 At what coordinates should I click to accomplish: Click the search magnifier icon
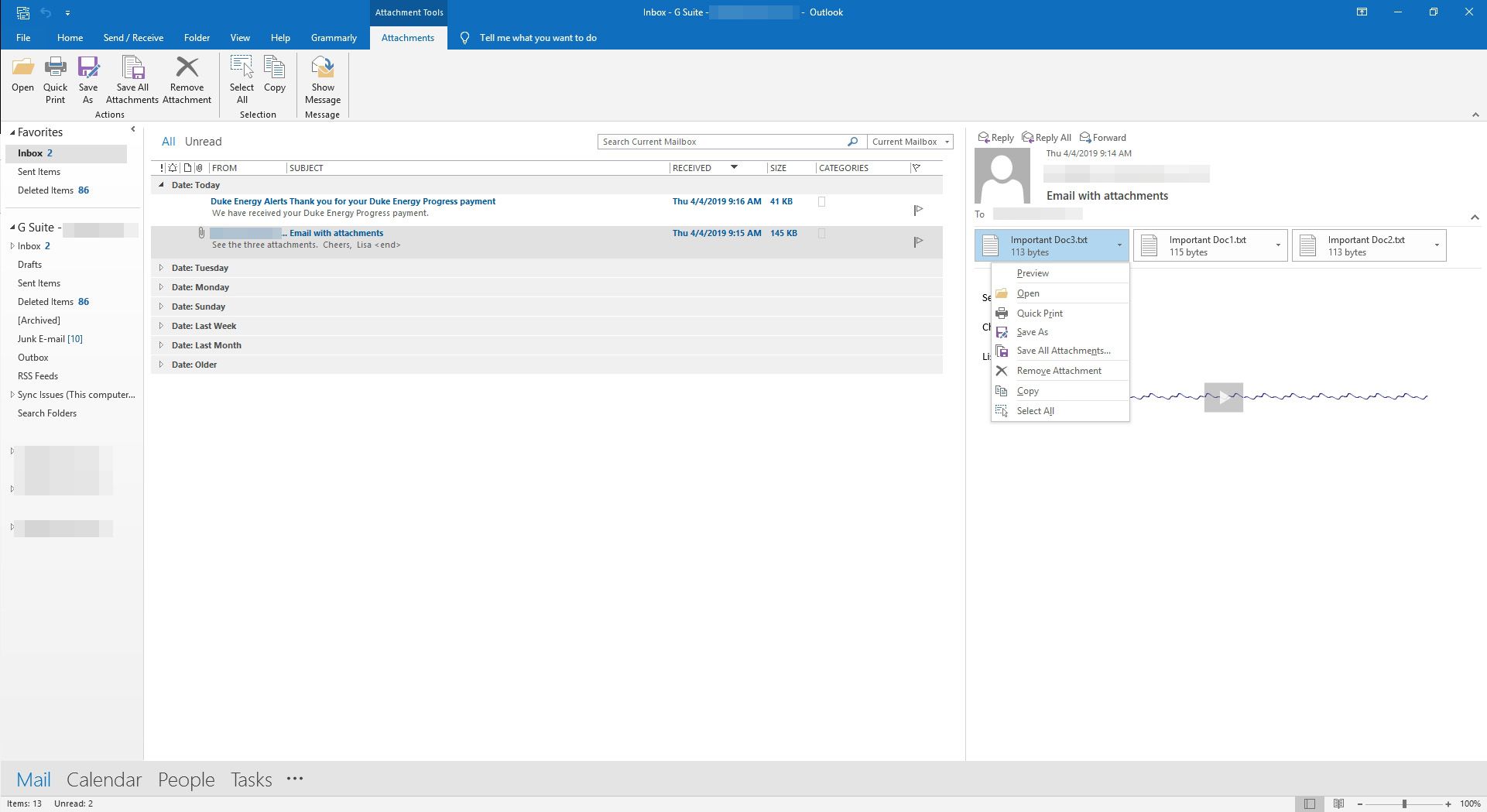click(852, 142)
